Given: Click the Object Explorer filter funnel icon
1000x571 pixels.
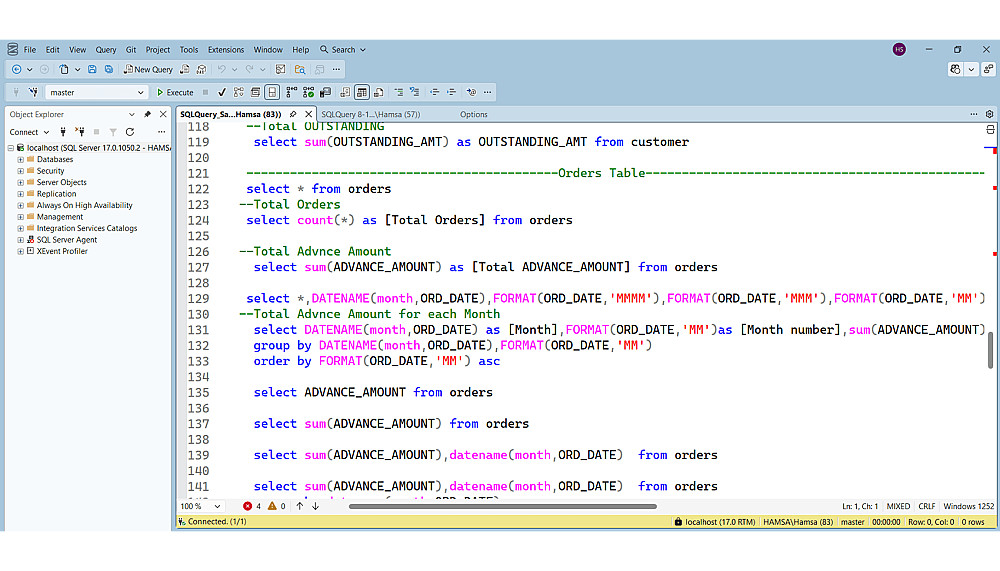Looking at the screenshot, I should pyautogui.click(x=113, y=132).
